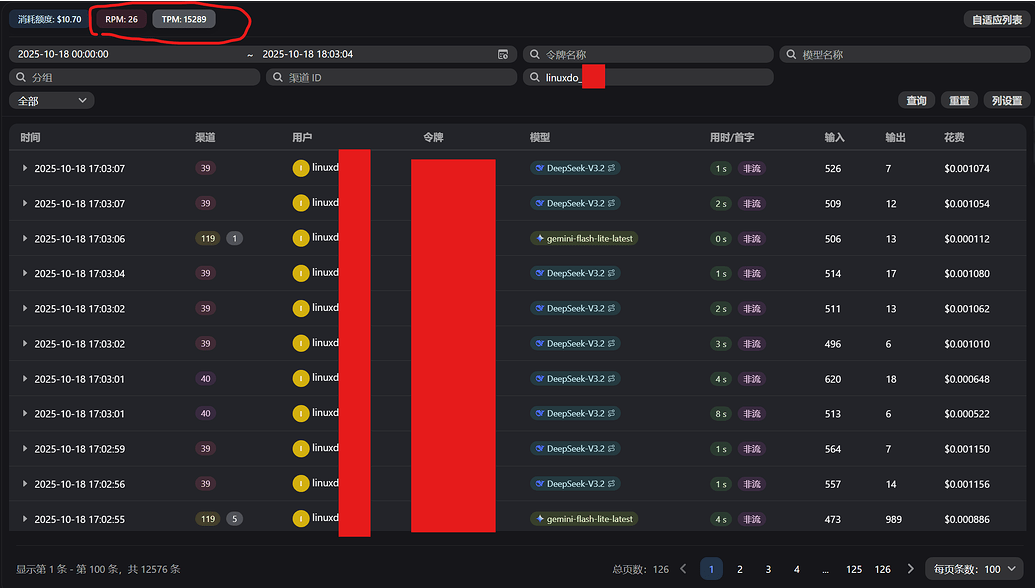Viewport: 1035px width, 588px height.
Task: Click the gemini-flash-lite-latest tag at 17:03:06
Action: (584, 238)
